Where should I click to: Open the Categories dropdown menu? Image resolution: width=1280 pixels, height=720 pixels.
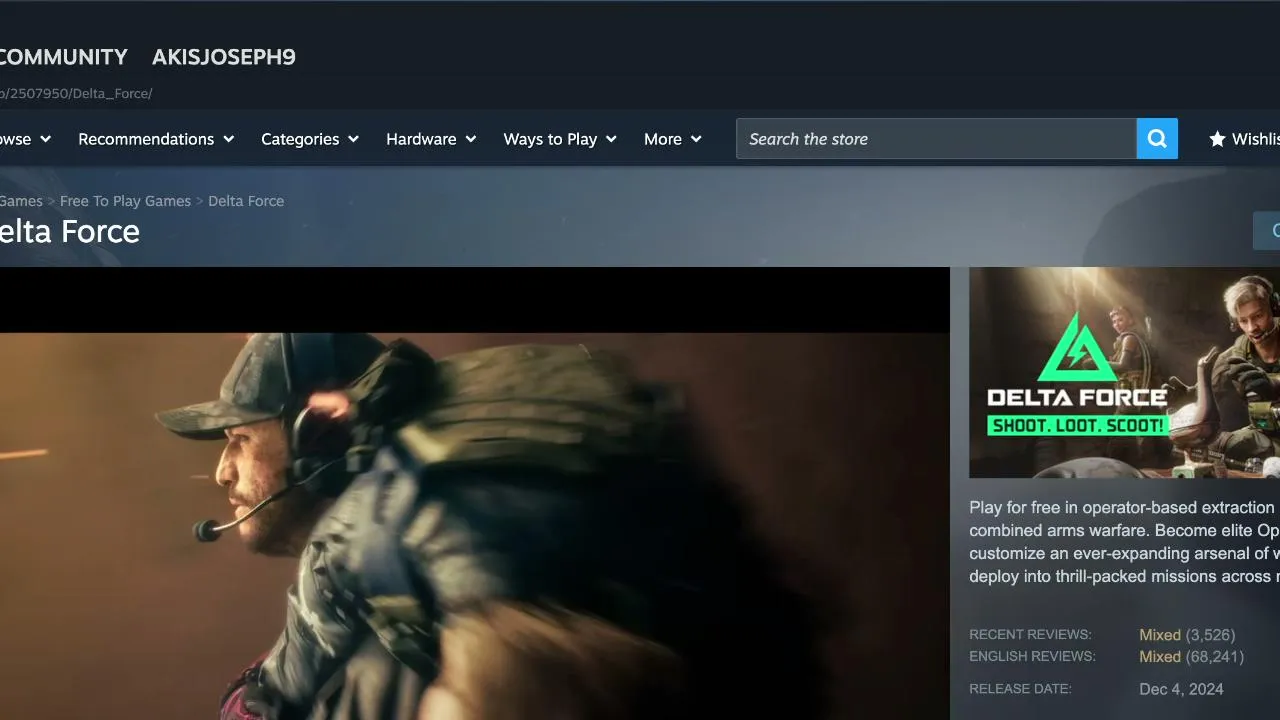point(310,139)
